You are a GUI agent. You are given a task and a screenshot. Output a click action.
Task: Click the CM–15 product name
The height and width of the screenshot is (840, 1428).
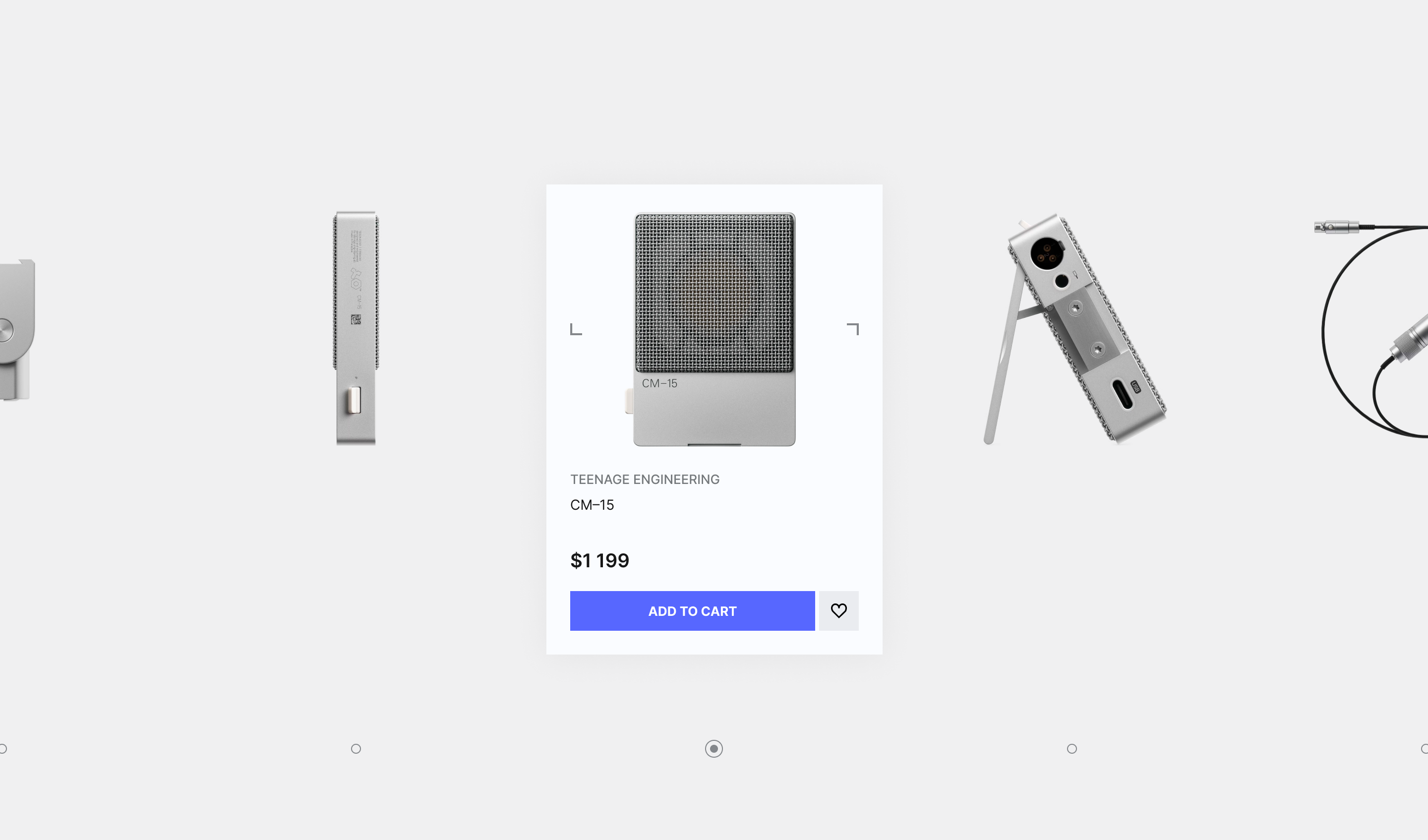click(x=592, y=505)
